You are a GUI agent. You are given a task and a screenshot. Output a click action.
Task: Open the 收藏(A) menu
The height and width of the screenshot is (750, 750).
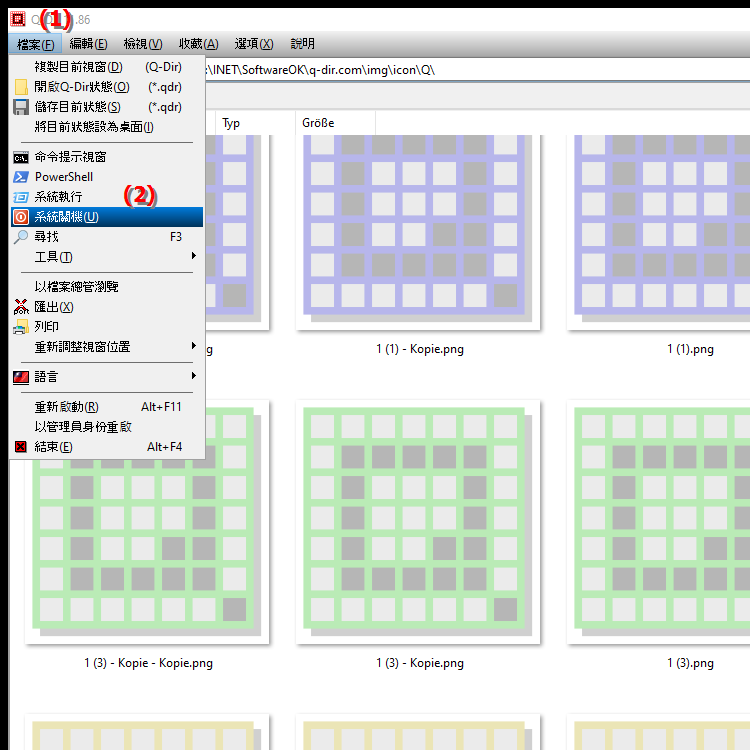[x=199, y=44]
